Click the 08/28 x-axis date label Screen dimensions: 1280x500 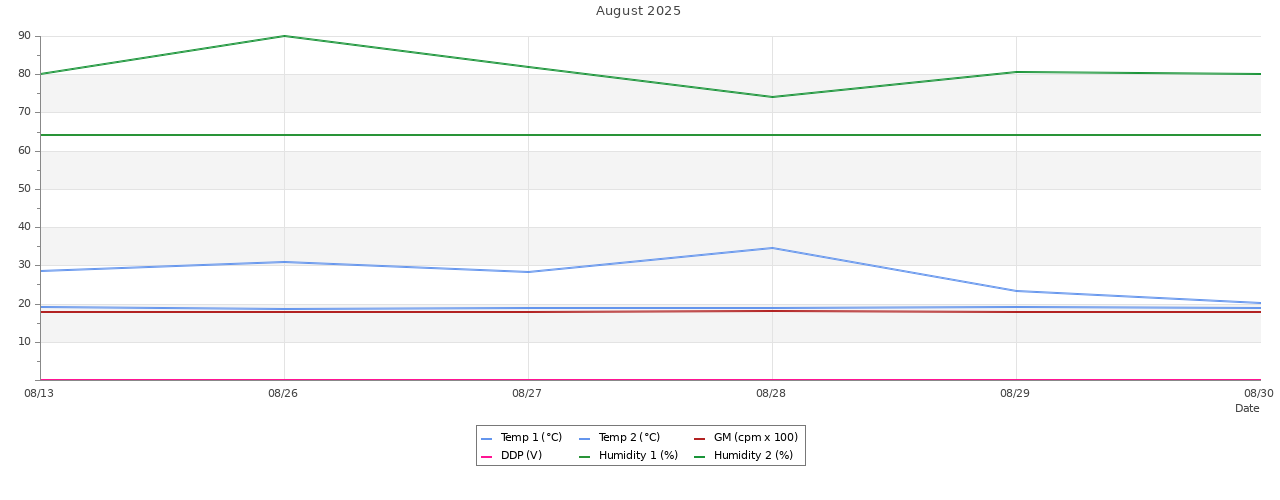(x=771, y=394)
